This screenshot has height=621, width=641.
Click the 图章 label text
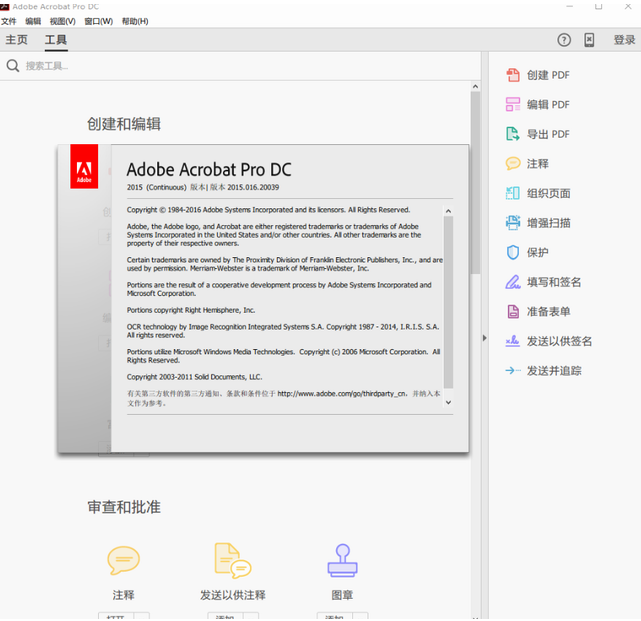[343, 595]
